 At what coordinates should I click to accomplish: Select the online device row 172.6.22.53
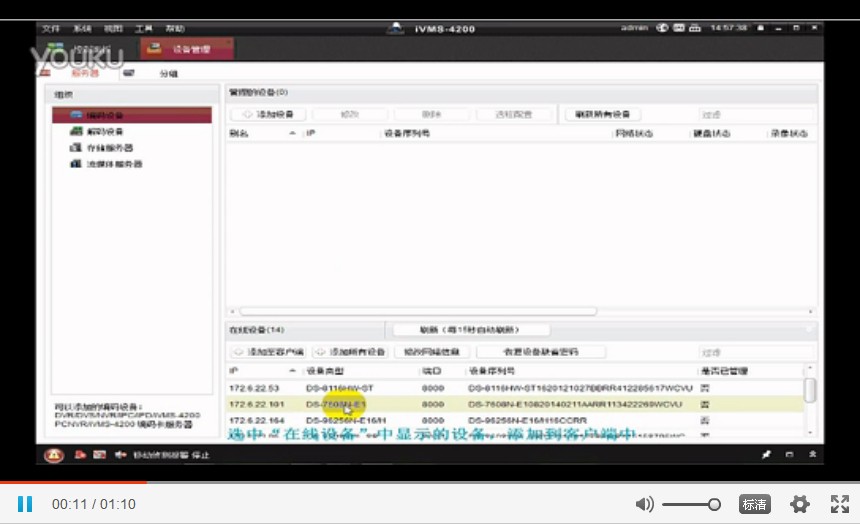coord(515,388)
